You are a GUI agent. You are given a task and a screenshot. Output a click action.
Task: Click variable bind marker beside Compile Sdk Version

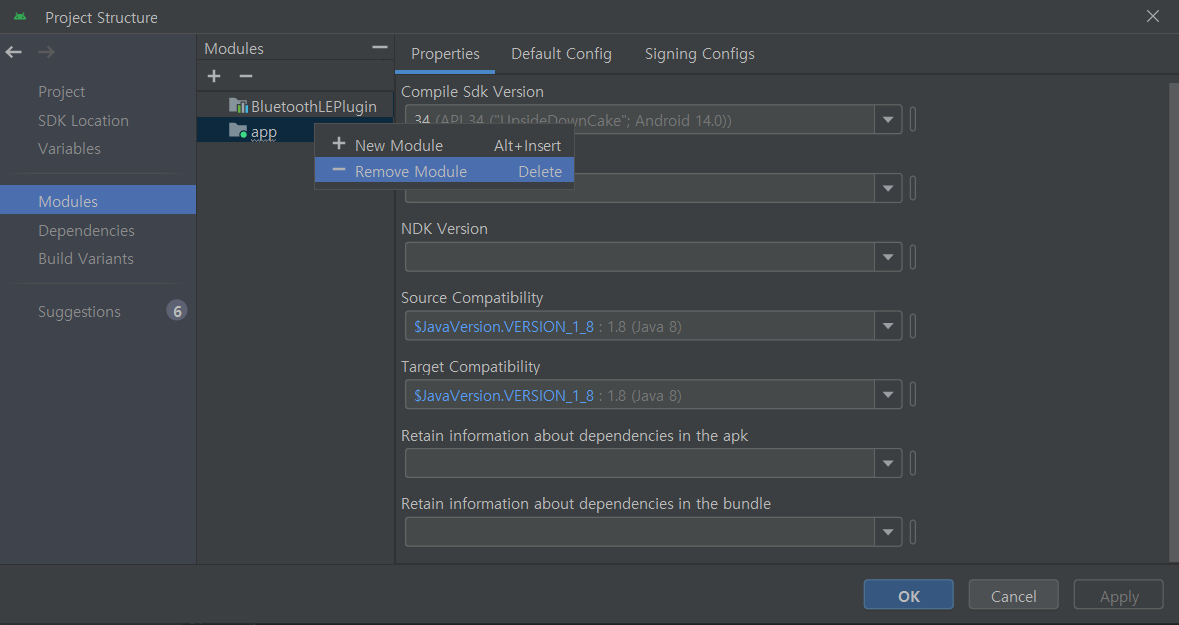tap(913, 120)
